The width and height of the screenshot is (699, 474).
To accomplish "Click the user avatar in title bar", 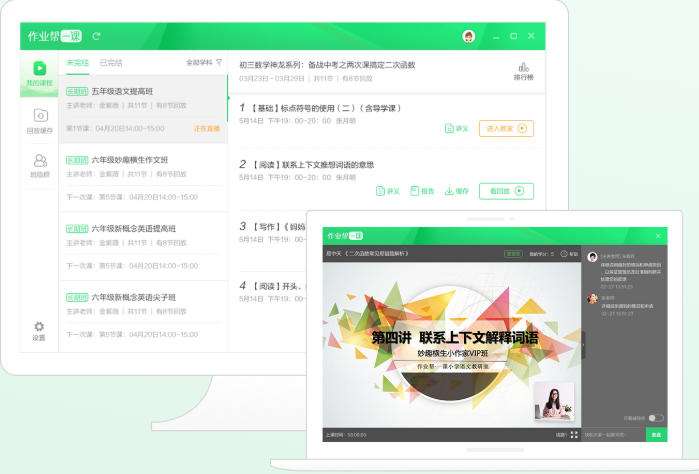I will tap(468, 36).
